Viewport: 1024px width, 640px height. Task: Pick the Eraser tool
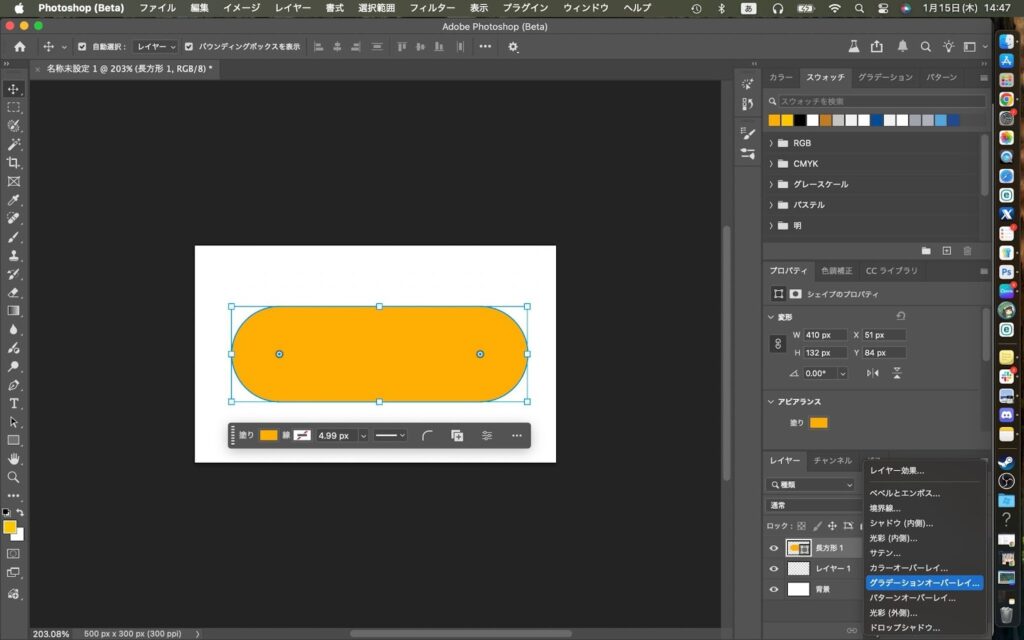click(14, 292)
